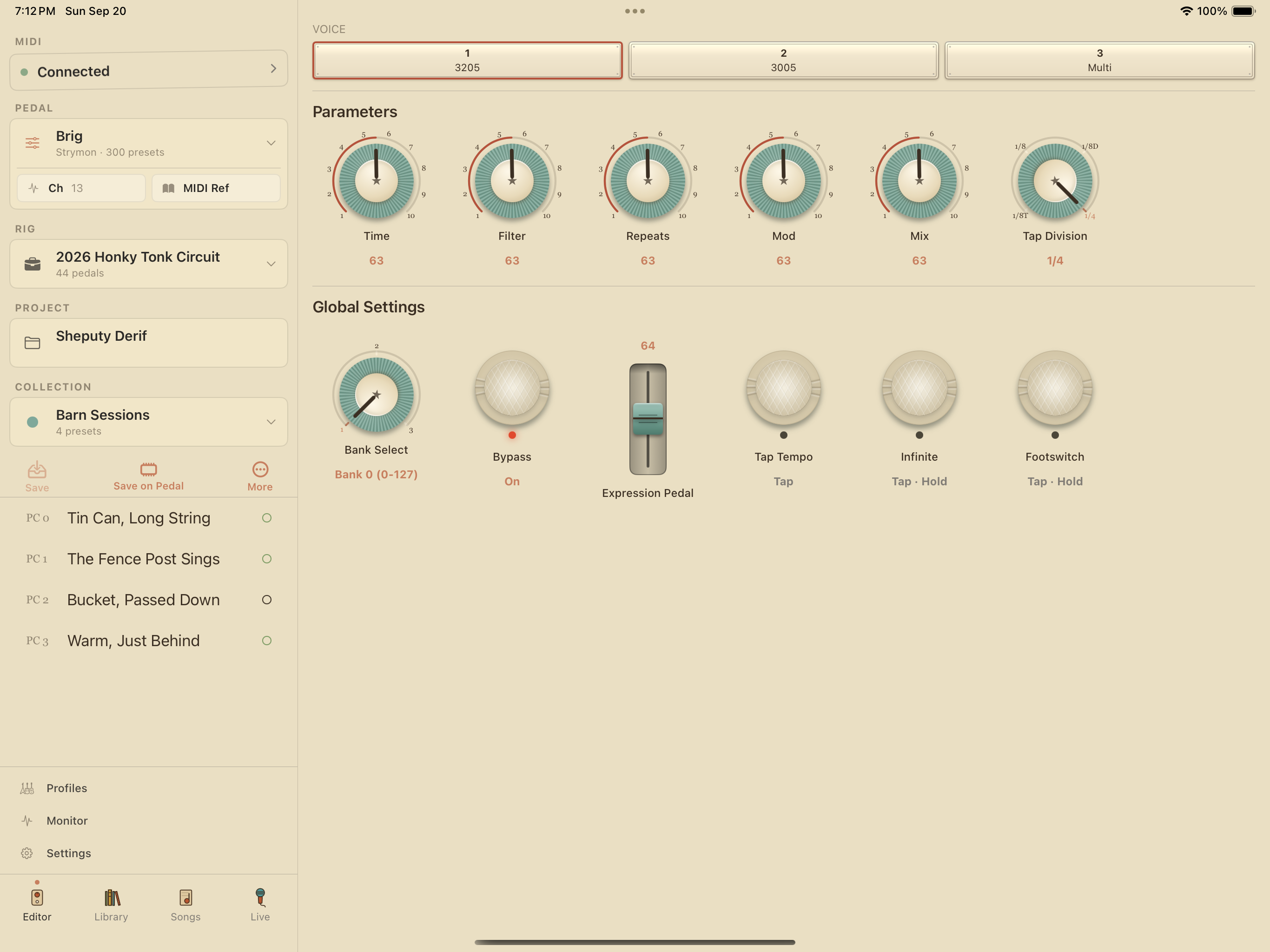Click the Time knob

pos(376,180)
